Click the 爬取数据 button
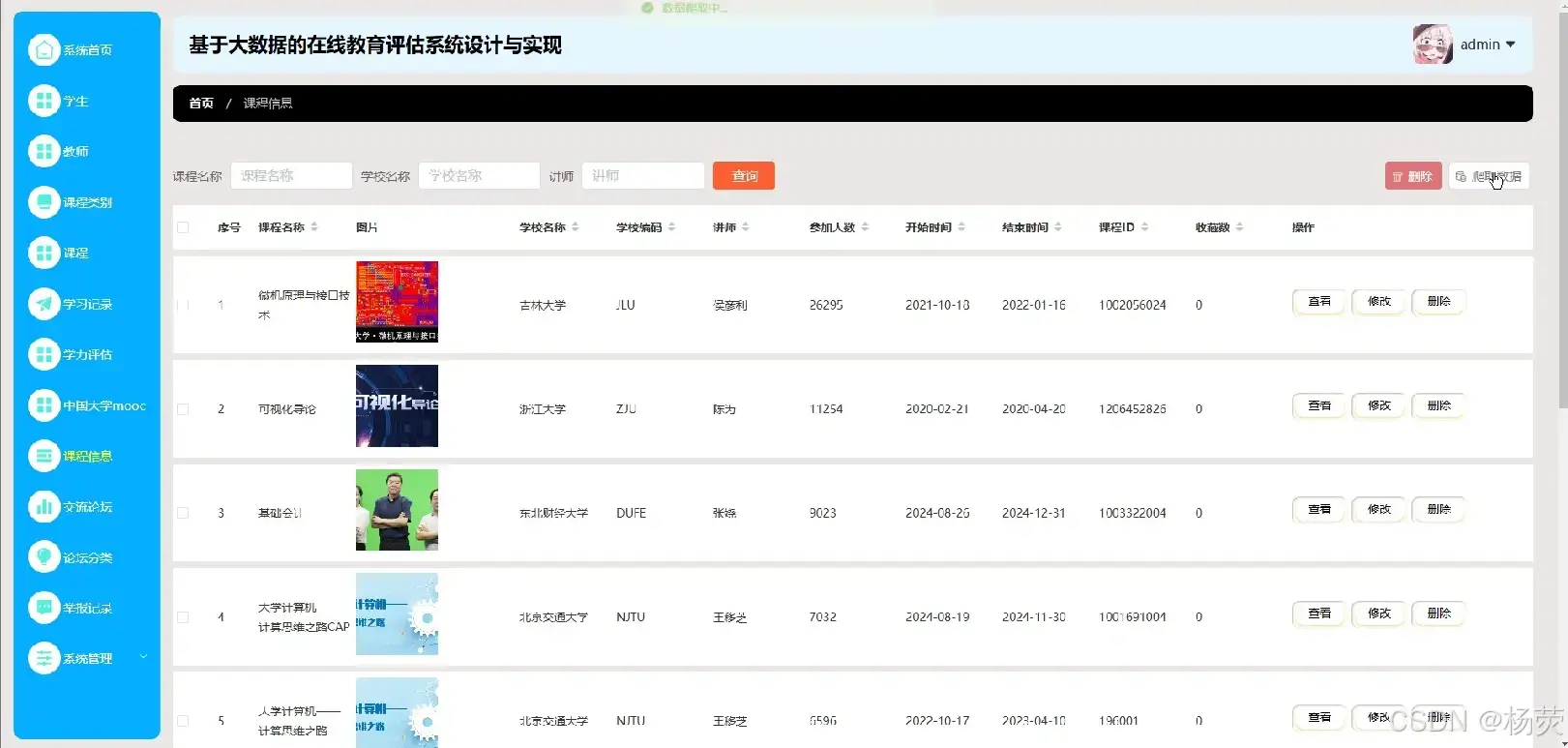The image size is (1568, 748). pyautogui.click(x=1489, y=176)
